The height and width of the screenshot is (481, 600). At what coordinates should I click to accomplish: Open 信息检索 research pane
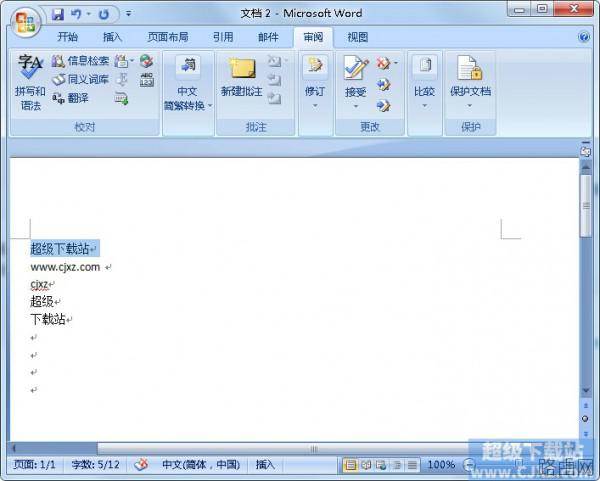80,60
